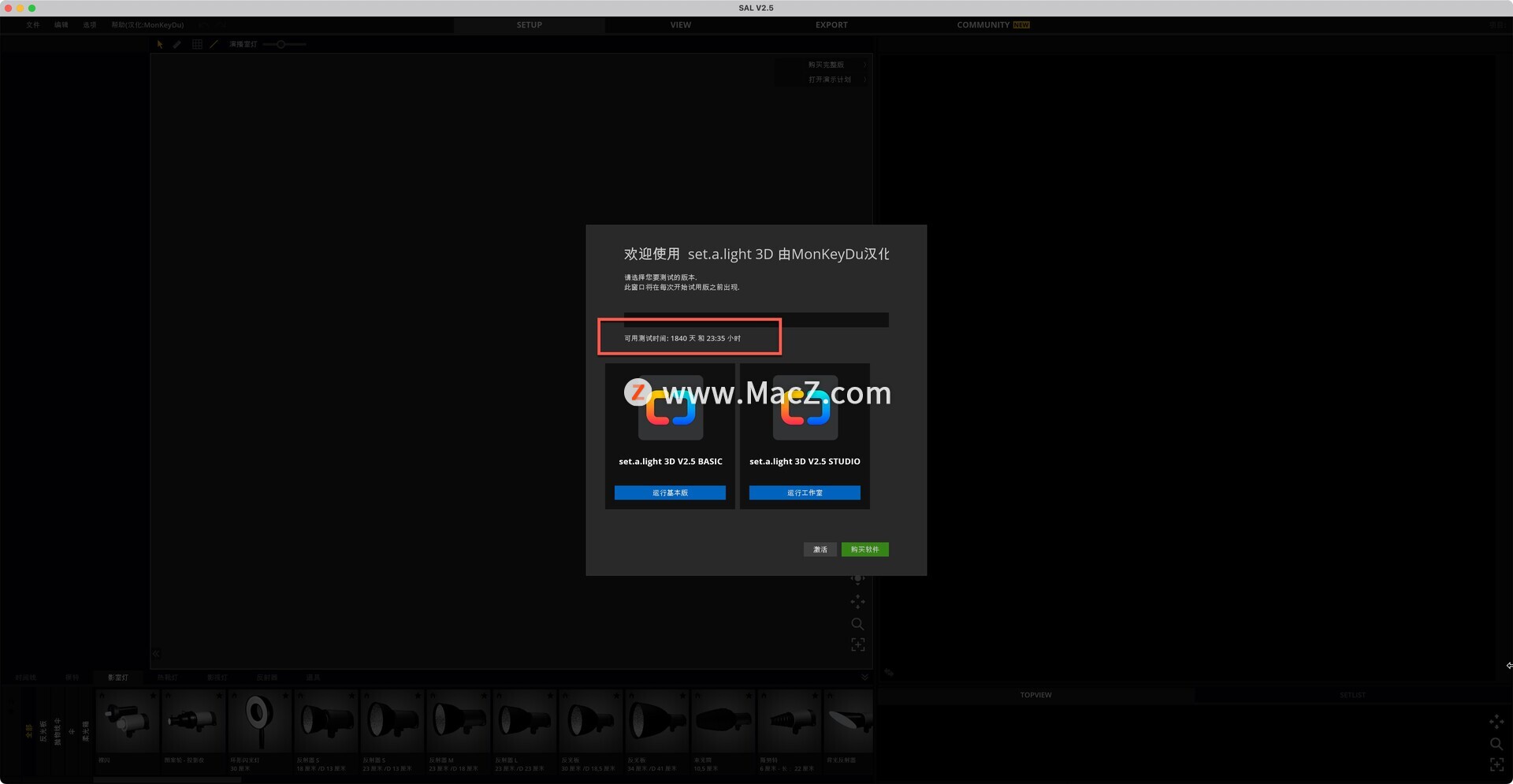Select the 反射器 L thumbnail
The width and height of the screenshot is (1513, 784).
tap(524, 721)
